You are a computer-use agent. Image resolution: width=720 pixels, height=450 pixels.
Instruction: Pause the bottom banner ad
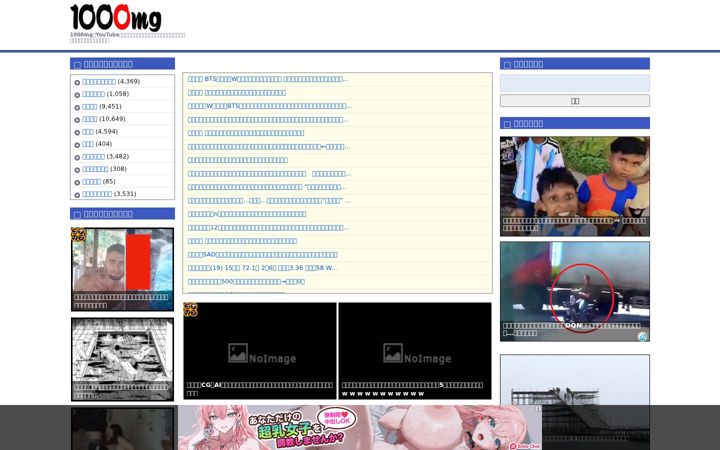(x=538, y=409)
